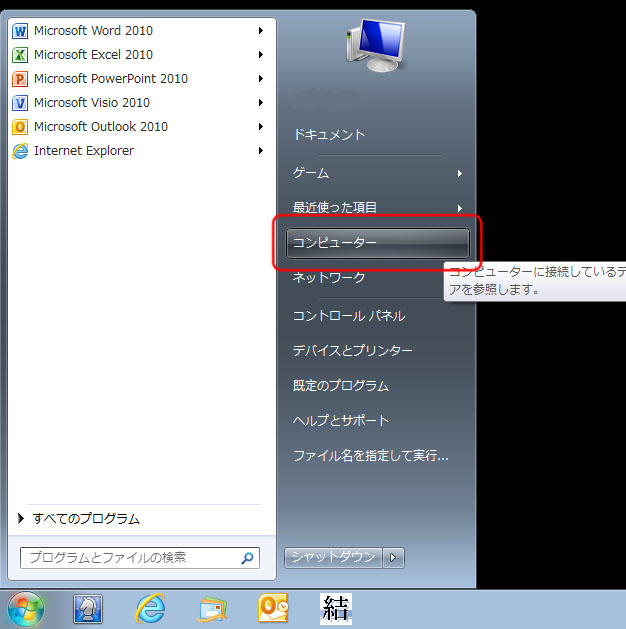Open the shutdown options arrow
Screen dimensions: 626x629
click(393, 558)
